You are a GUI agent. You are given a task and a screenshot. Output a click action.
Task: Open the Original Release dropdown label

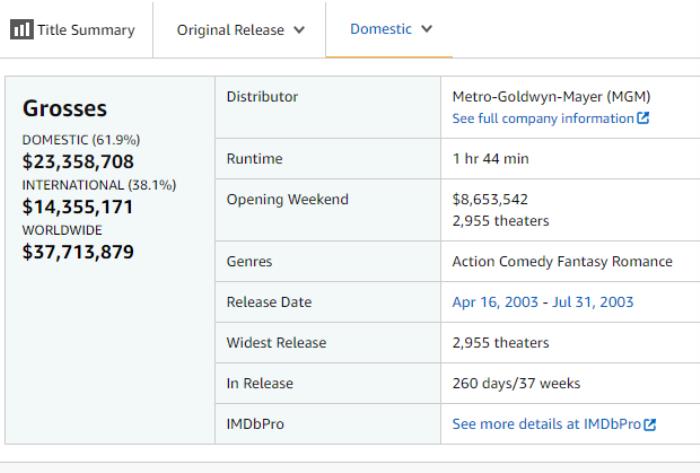pos(230,30)
